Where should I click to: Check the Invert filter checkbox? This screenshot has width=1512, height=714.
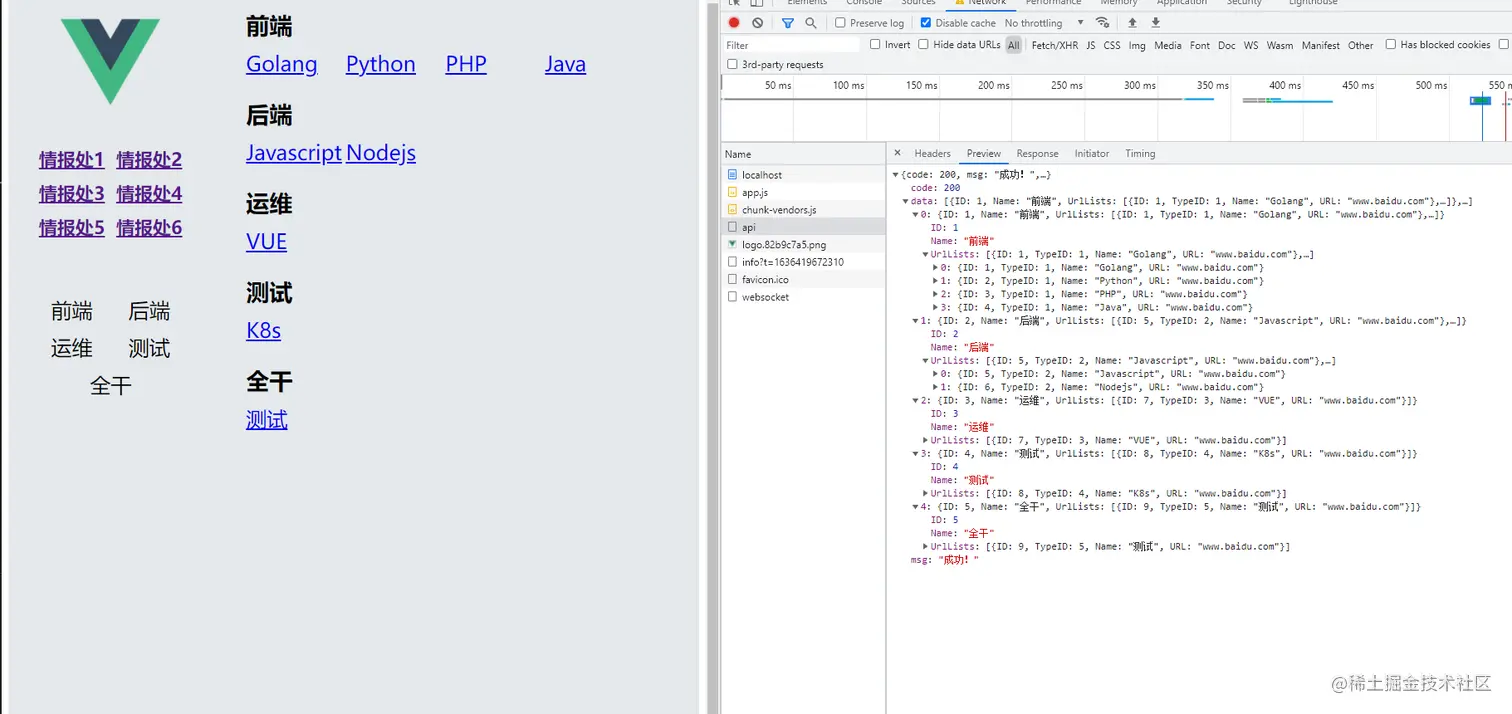[875, 44]
